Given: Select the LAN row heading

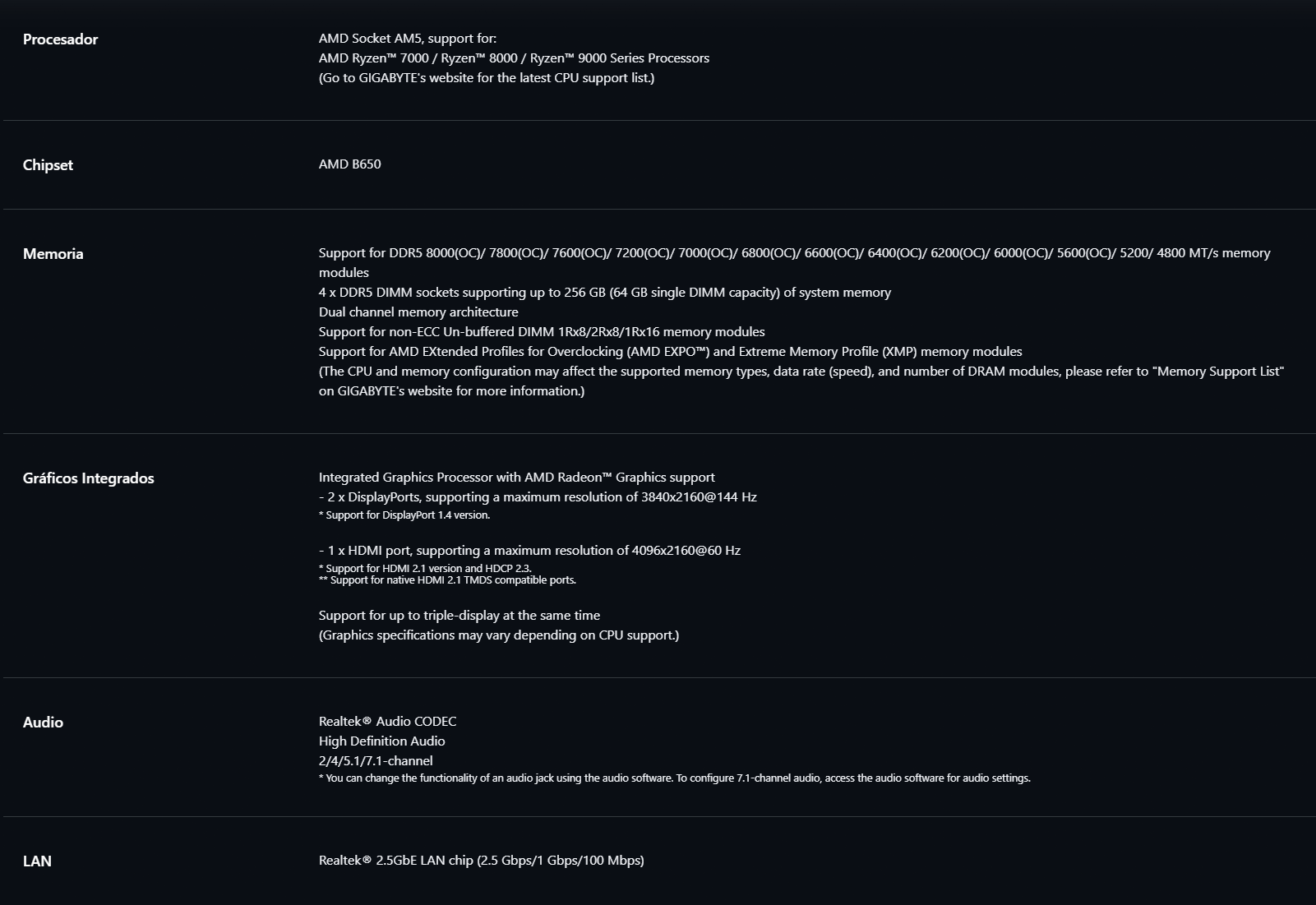Looking at the screenshot, I should click(37, 861).
